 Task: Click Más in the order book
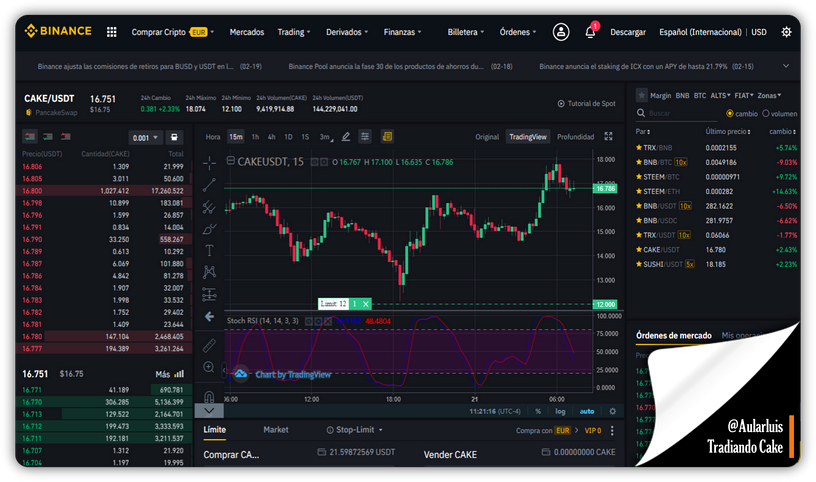(x=170, y=374)
